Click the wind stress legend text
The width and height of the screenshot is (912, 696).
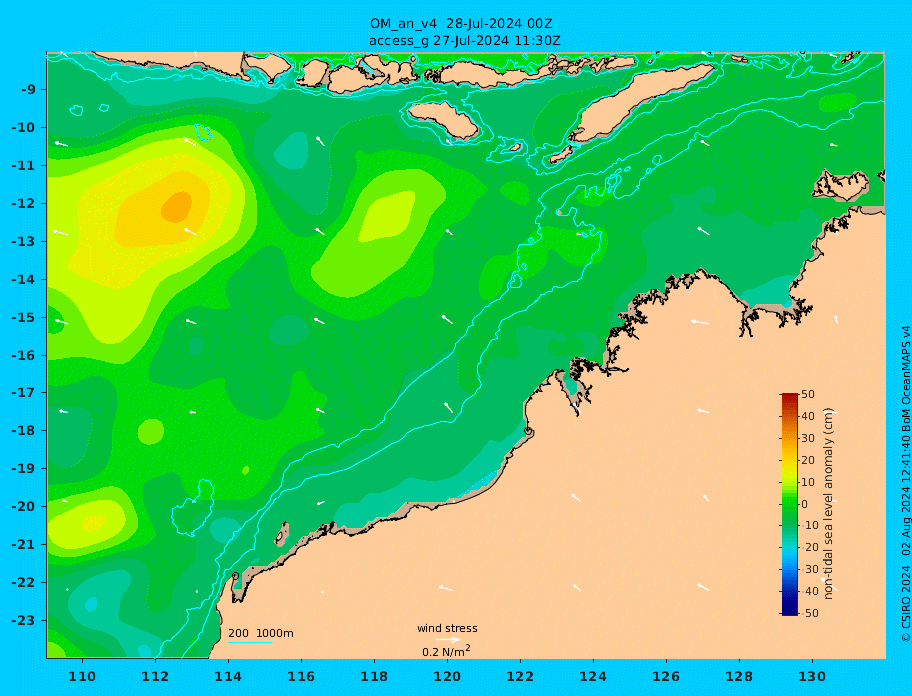point(447,628)
